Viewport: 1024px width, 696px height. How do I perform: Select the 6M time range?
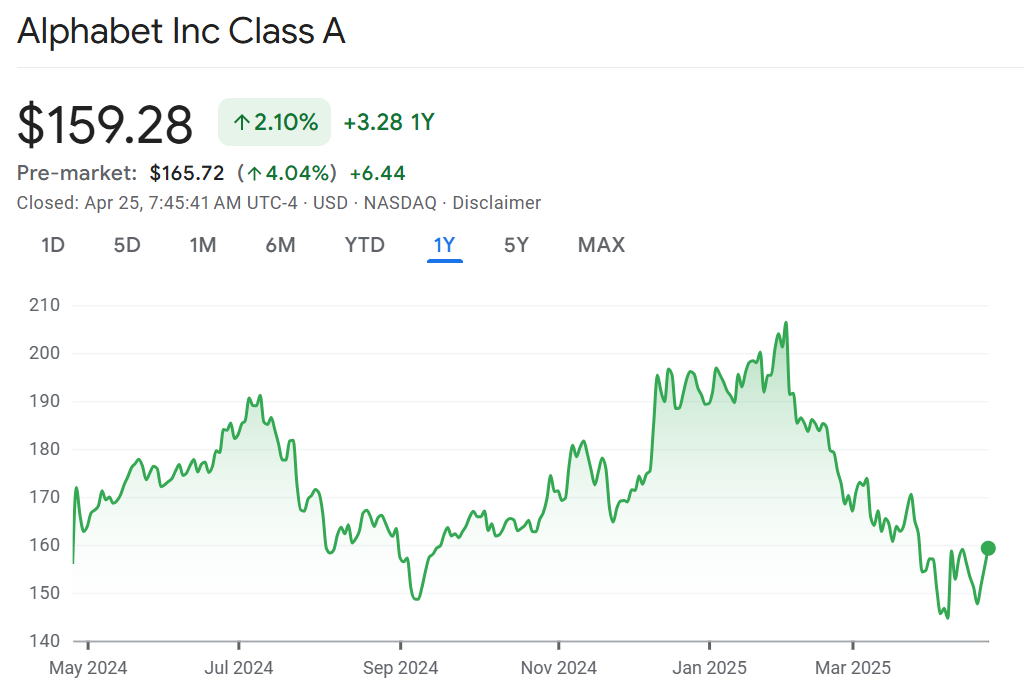click(280, 245)
